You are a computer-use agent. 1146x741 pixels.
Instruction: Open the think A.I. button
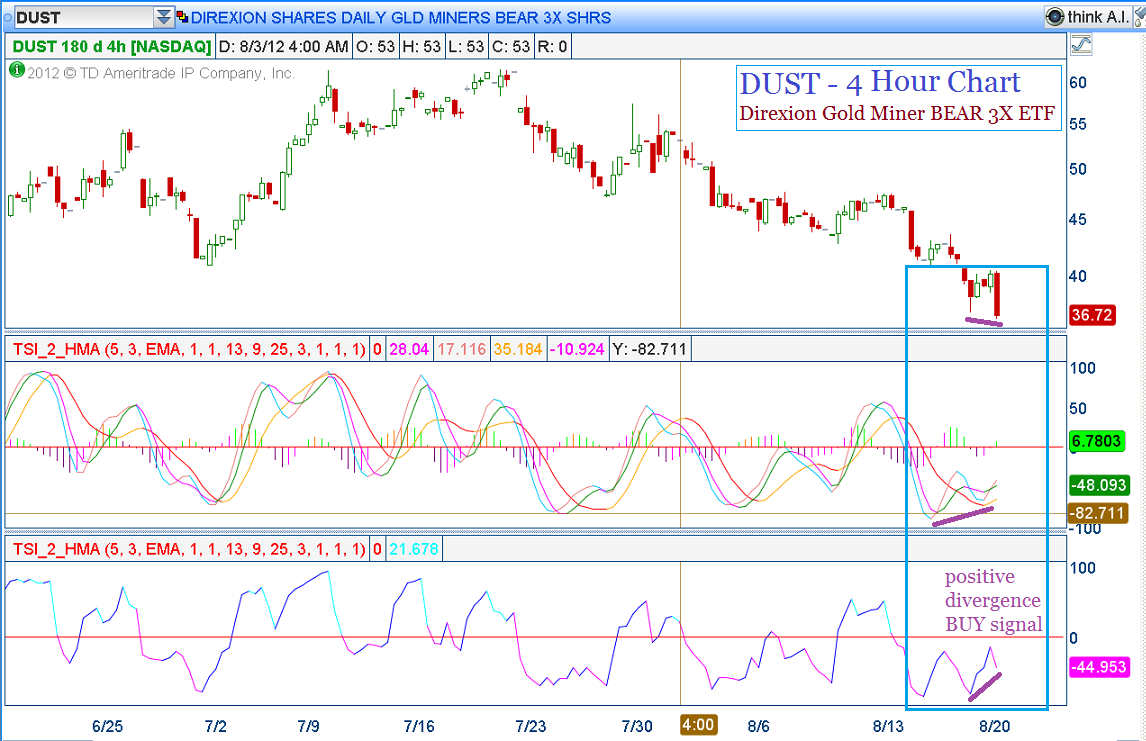1088,16
